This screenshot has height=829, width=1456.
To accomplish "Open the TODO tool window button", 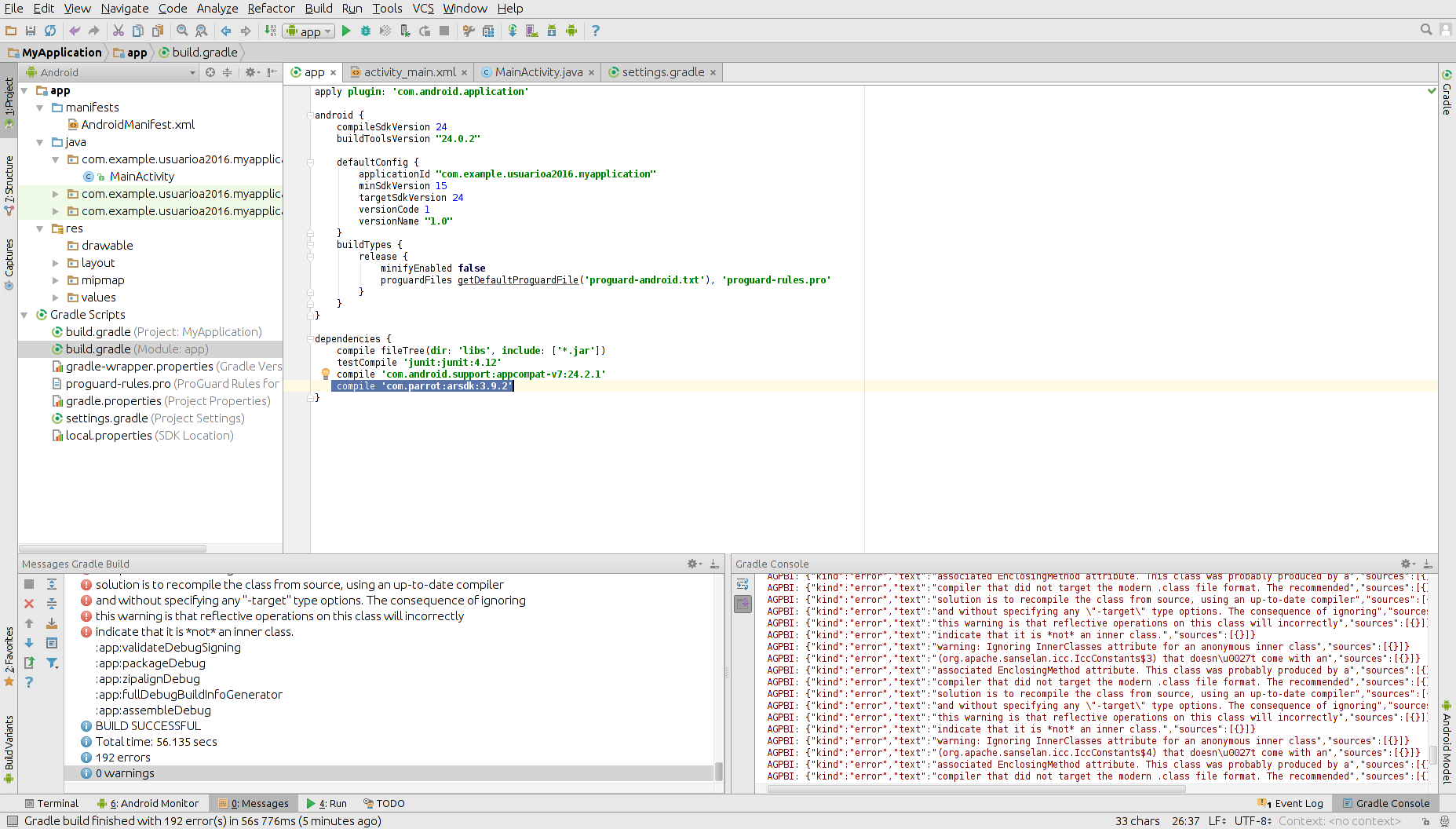I will (385, 803).
